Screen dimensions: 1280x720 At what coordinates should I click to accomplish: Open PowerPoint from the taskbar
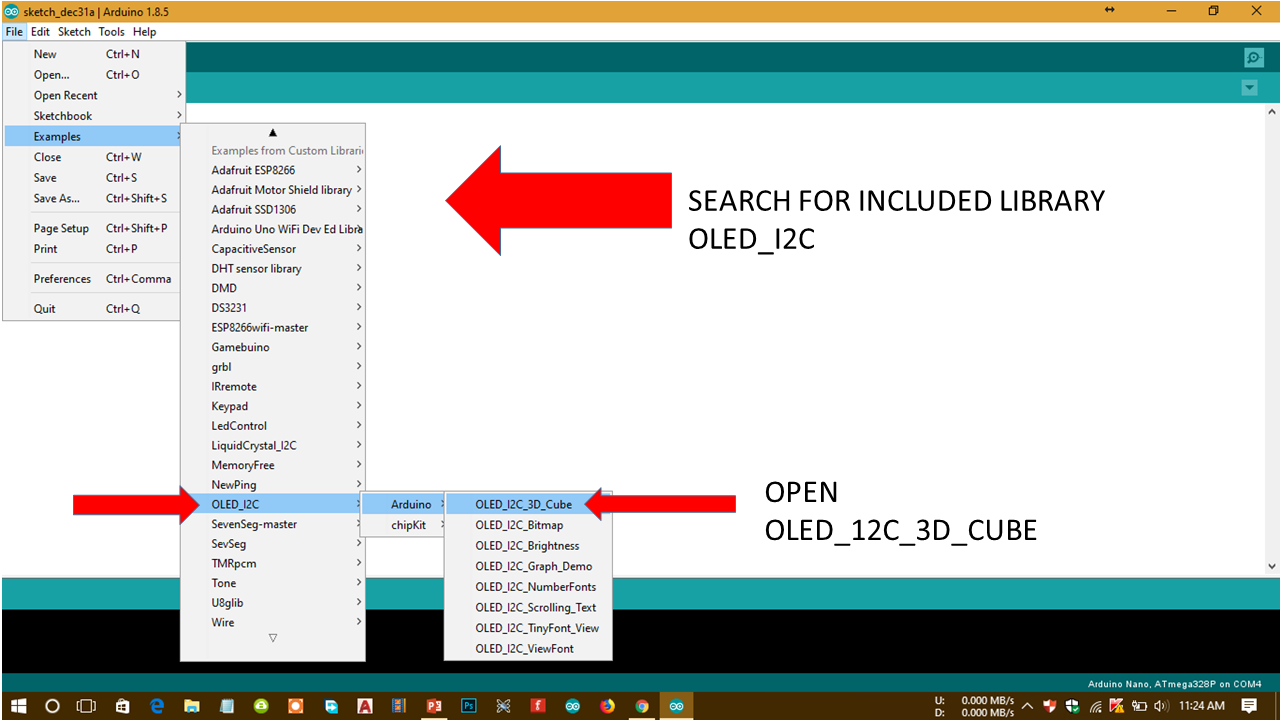434,706
